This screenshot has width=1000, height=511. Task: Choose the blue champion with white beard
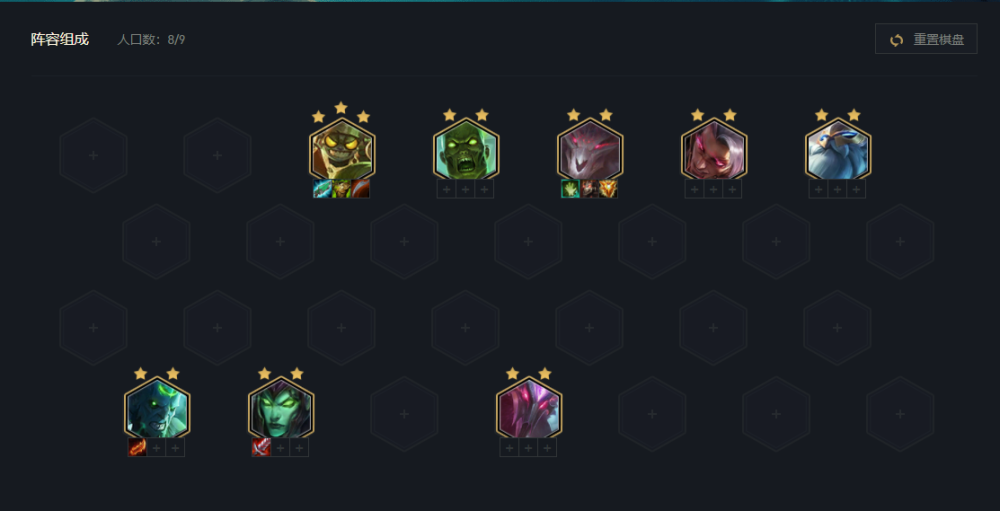tap(838, 153)
